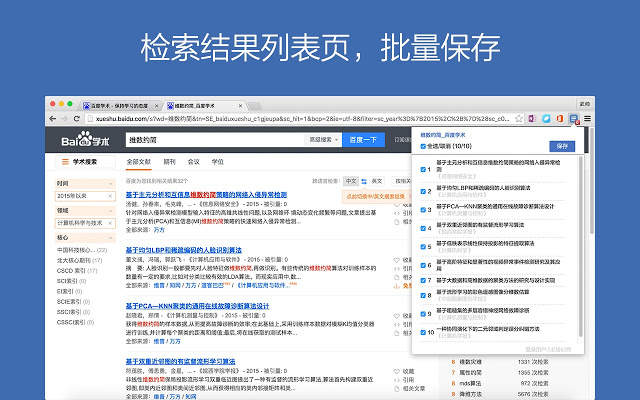The image size is (640, 400).
Task: Click the 万方 source link of first result
Action: point(159,230)
